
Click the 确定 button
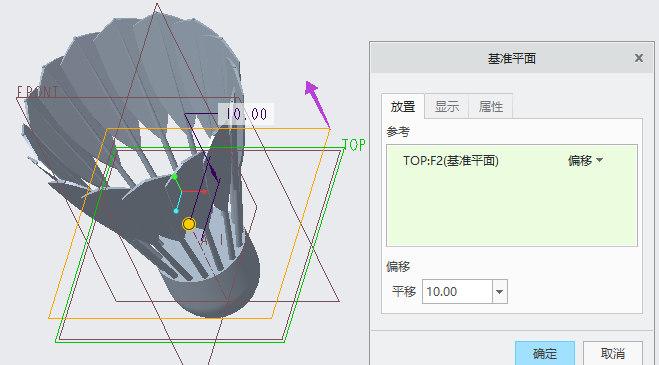pos(545,353)
